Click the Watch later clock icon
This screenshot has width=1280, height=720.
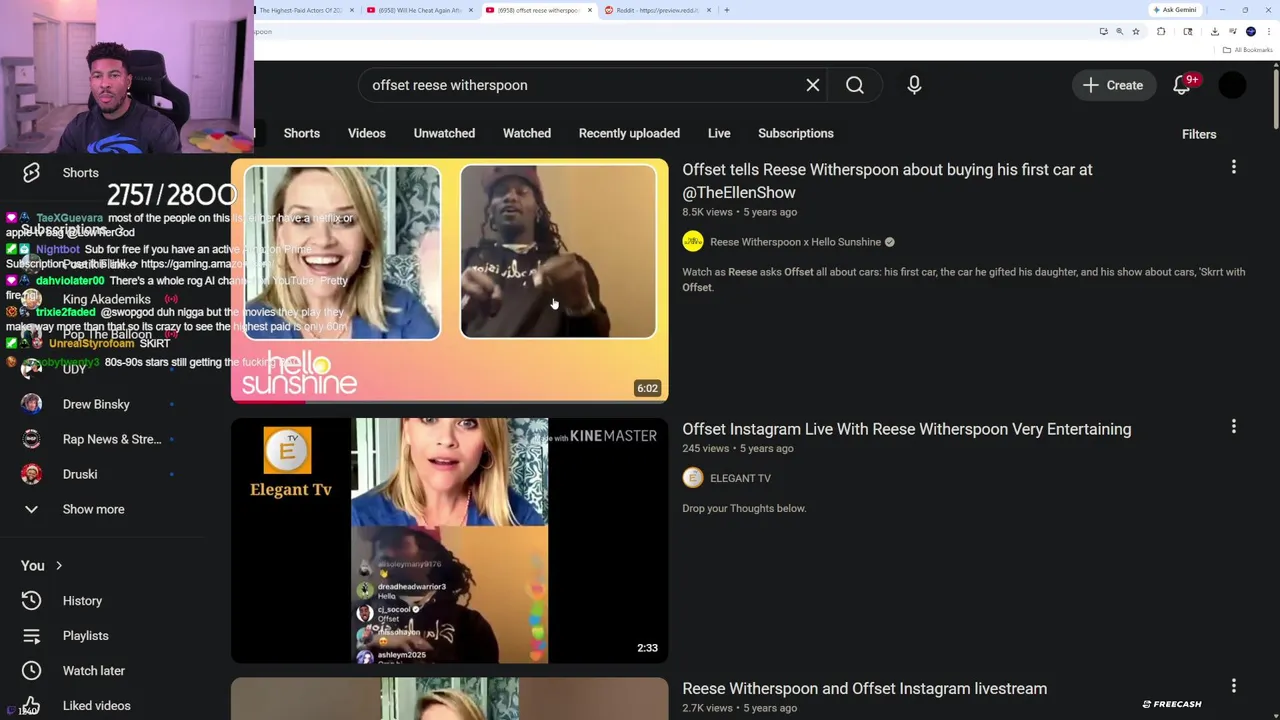31,671
